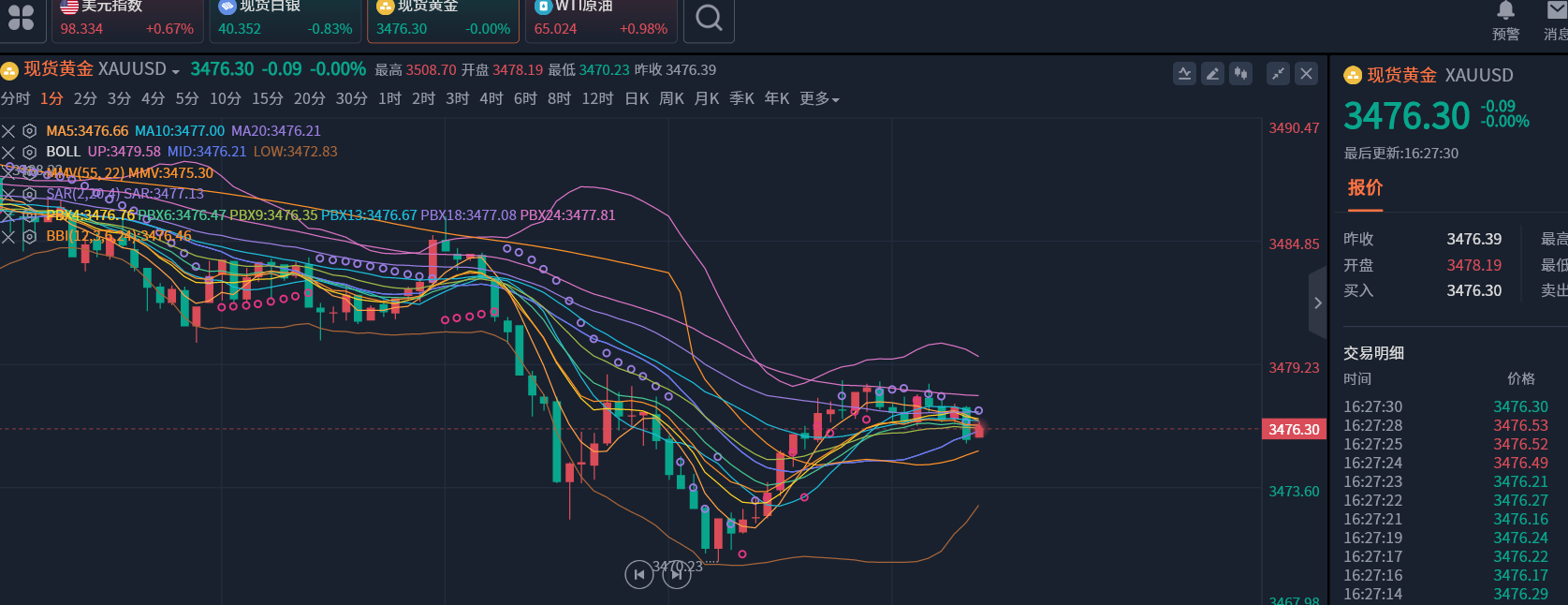The height and width of the screenshot is (605, 1568).
Task: Collapse the right panel with chevron arrow
Action: tap(1317, 302)
